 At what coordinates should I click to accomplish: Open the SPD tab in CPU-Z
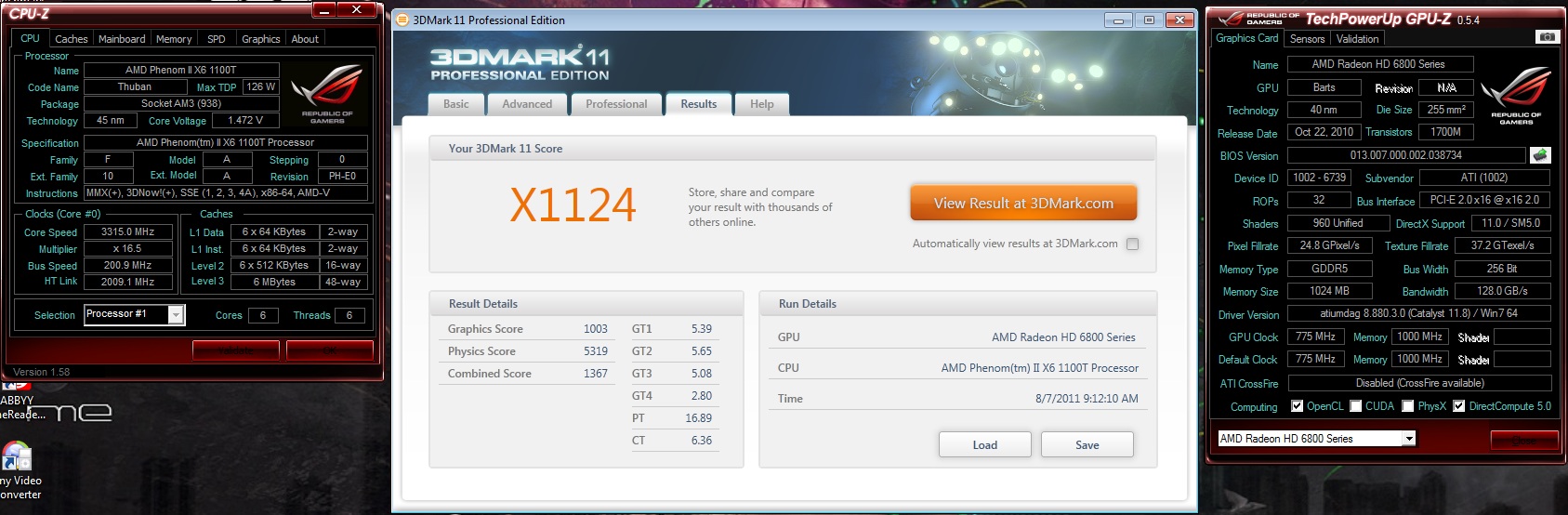(216, 39)
